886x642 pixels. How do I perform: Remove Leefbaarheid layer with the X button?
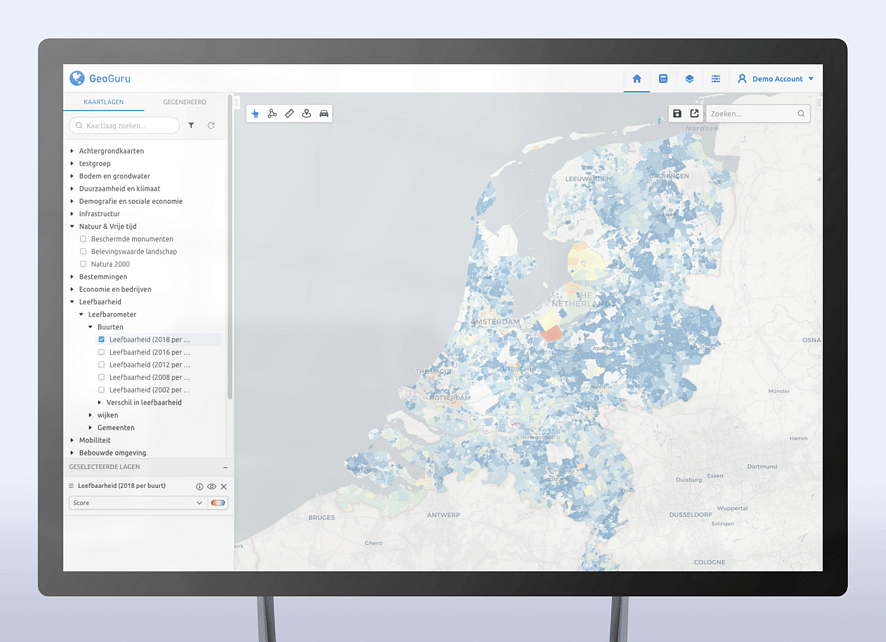point(223,487)
